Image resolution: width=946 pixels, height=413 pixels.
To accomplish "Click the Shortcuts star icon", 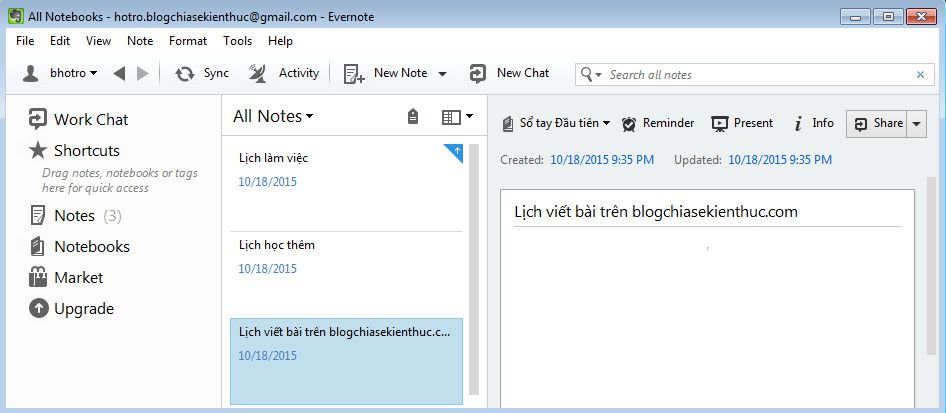I will click(x=37, y=150).
